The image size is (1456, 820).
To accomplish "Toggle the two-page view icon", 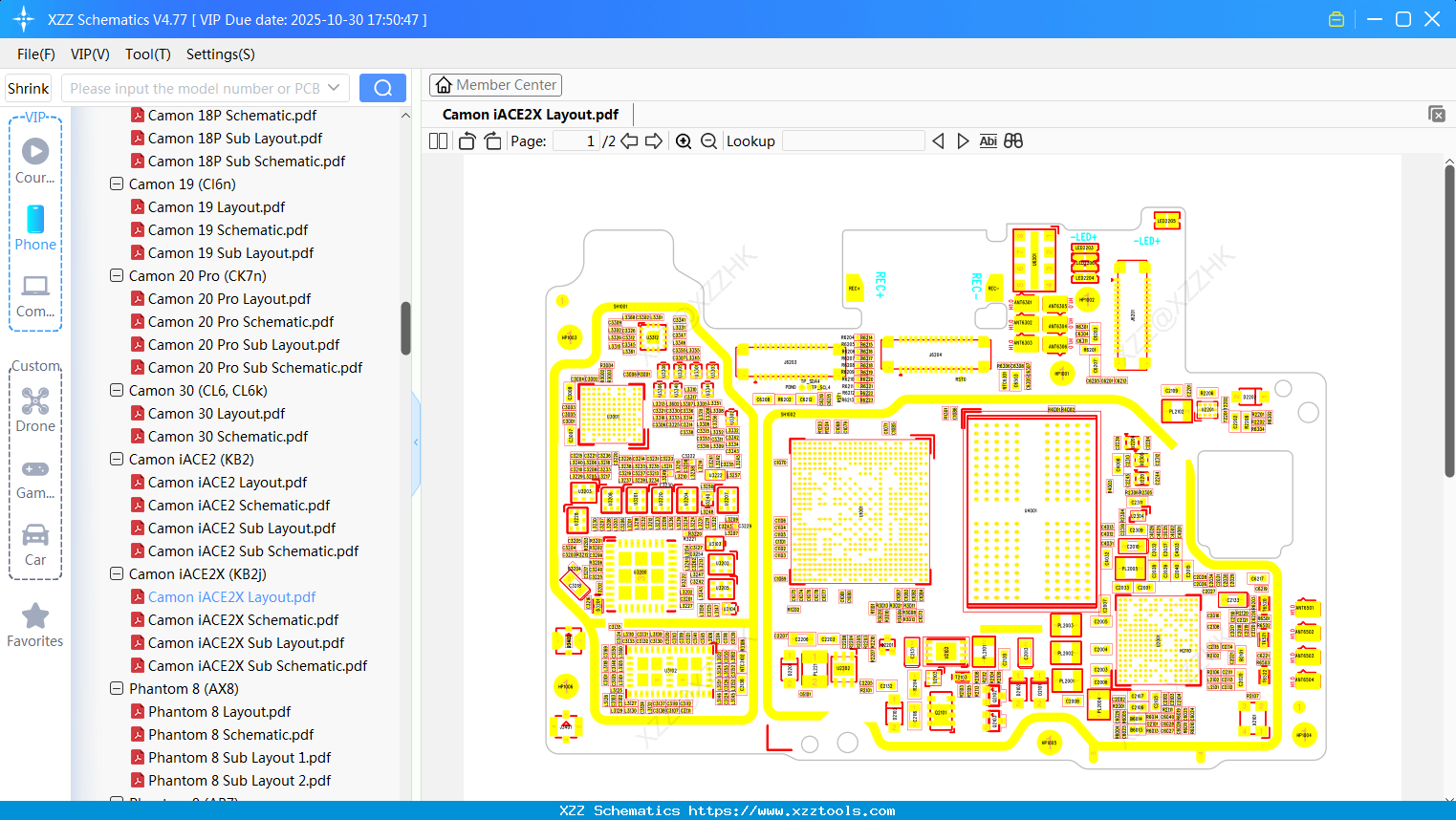I will 439,141.
